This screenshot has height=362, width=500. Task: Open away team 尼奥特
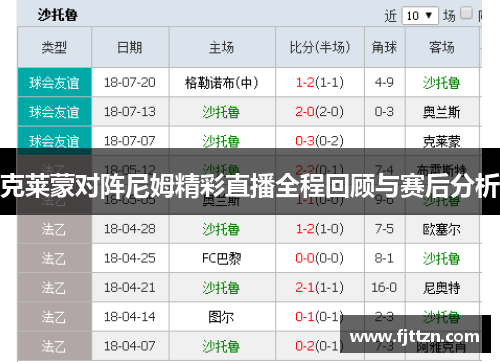pyautogui.click(x=442, y=288)
